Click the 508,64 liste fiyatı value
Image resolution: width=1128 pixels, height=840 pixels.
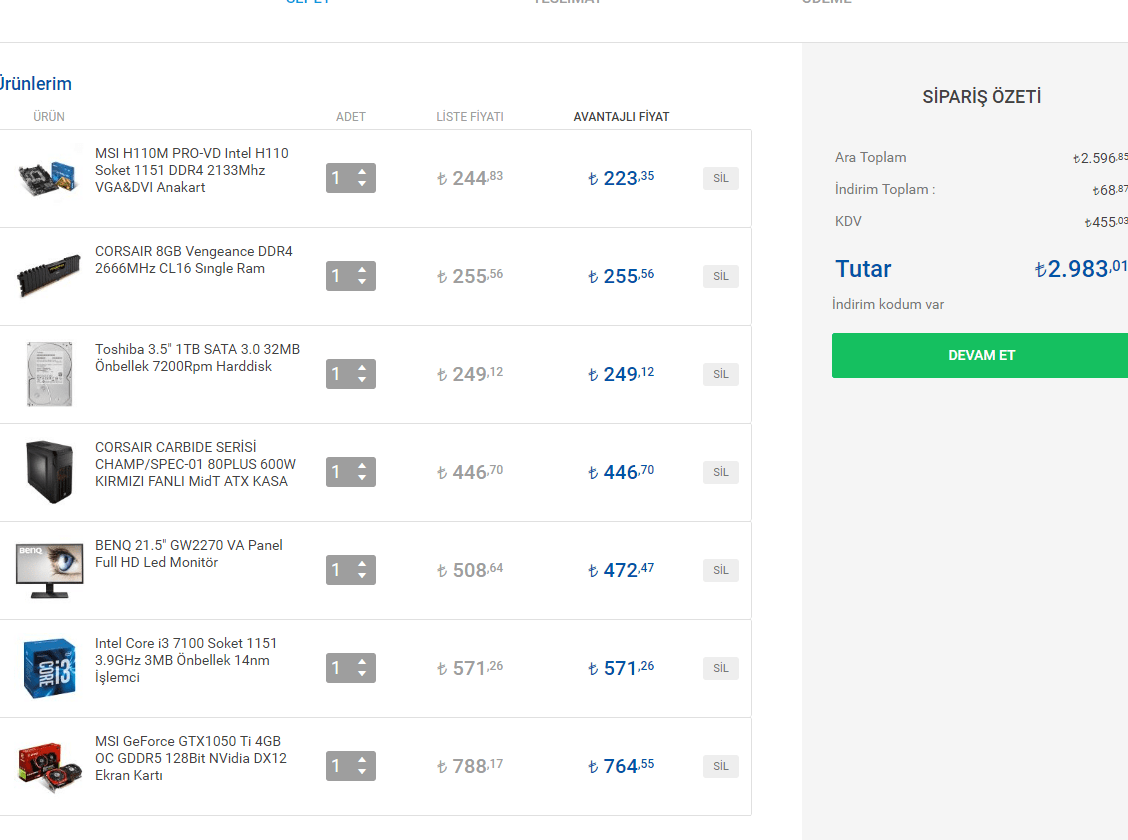point(470,570)
